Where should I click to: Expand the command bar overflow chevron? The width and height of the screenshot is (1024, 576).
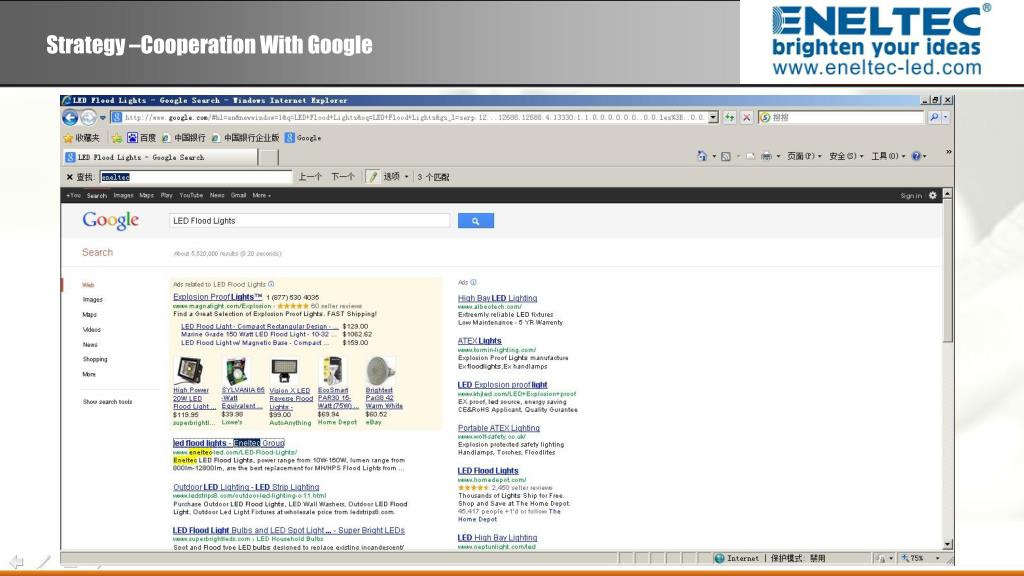[948, 152]
